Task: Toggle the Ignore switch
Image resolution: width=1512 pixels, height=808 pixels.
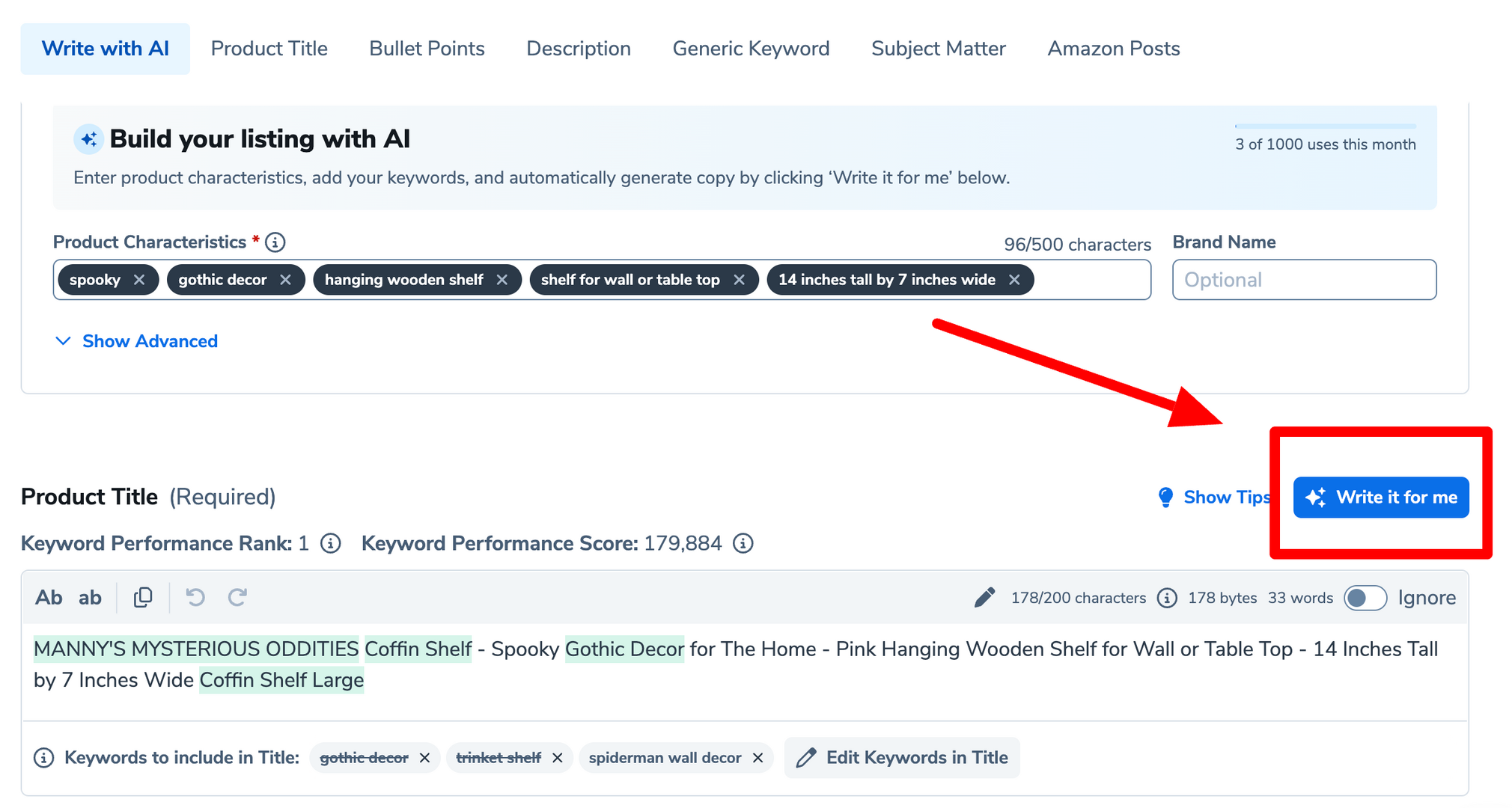Action: coord(1365,598)
